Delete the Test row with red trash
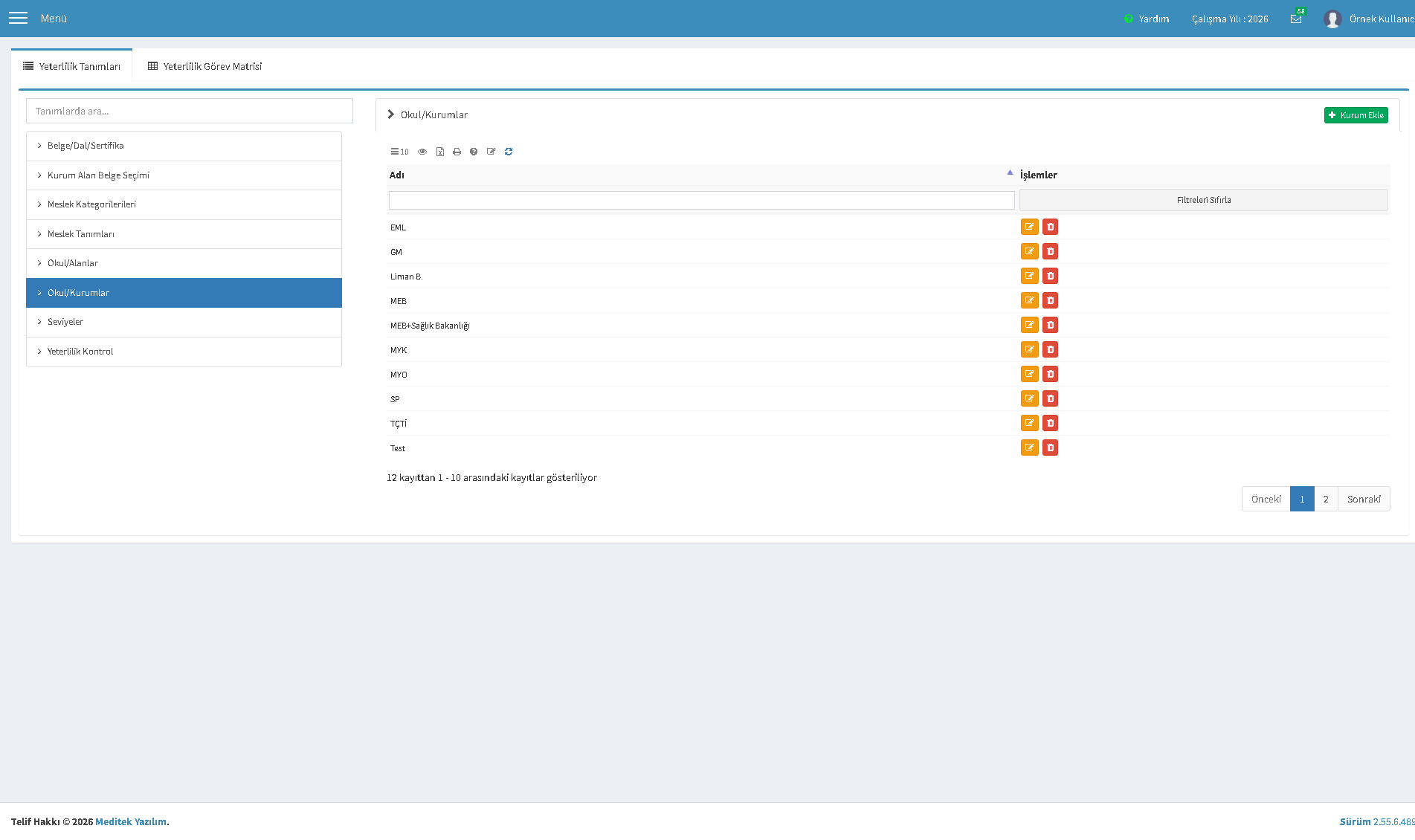This screenshot has width=1415, height=840. tap(1050, 448)
